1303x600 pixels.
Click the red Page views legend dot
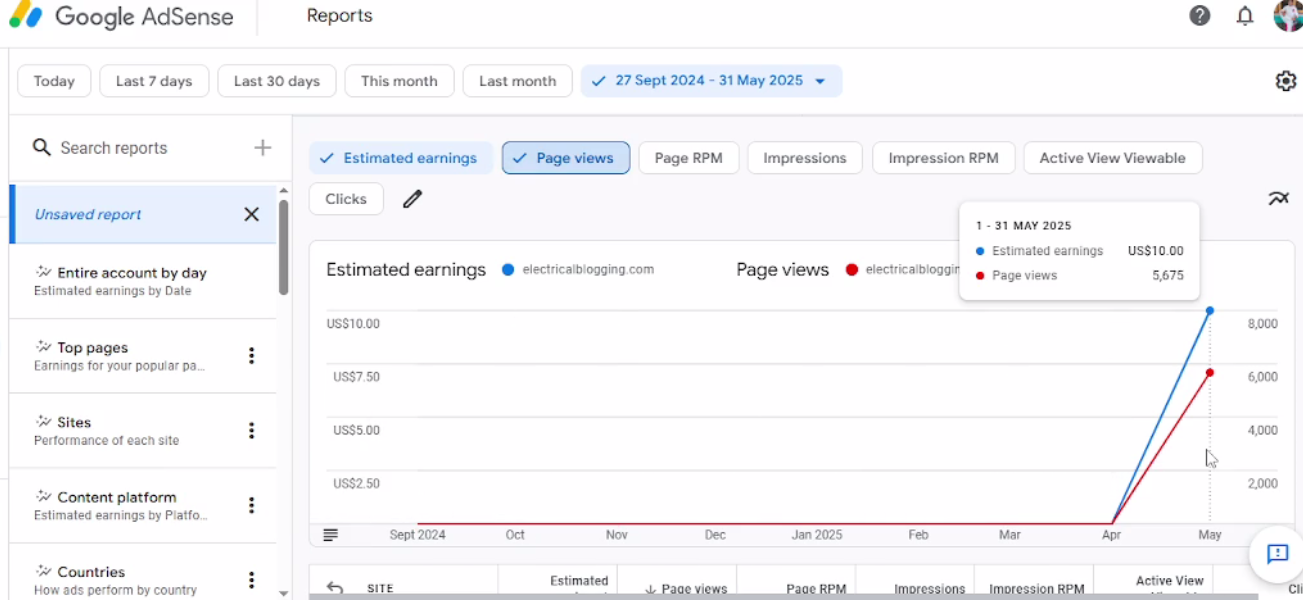pos(852,270)
